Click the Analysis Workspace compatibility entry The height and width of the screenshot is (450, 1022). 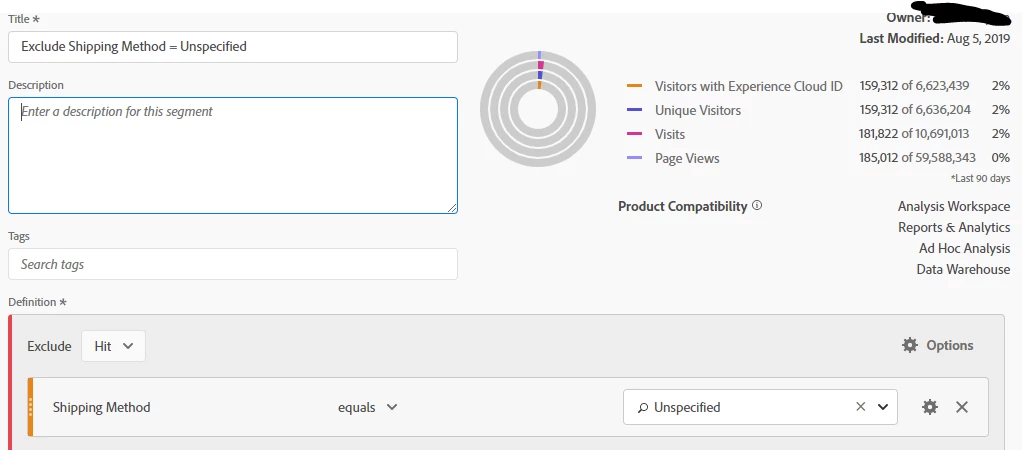[x=953, y=206]
